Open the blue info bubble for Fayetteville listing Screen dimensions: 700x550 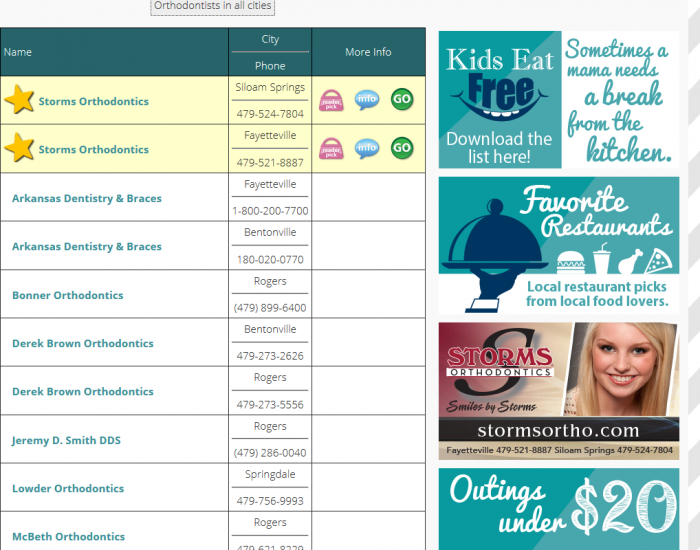pos(367,149)
